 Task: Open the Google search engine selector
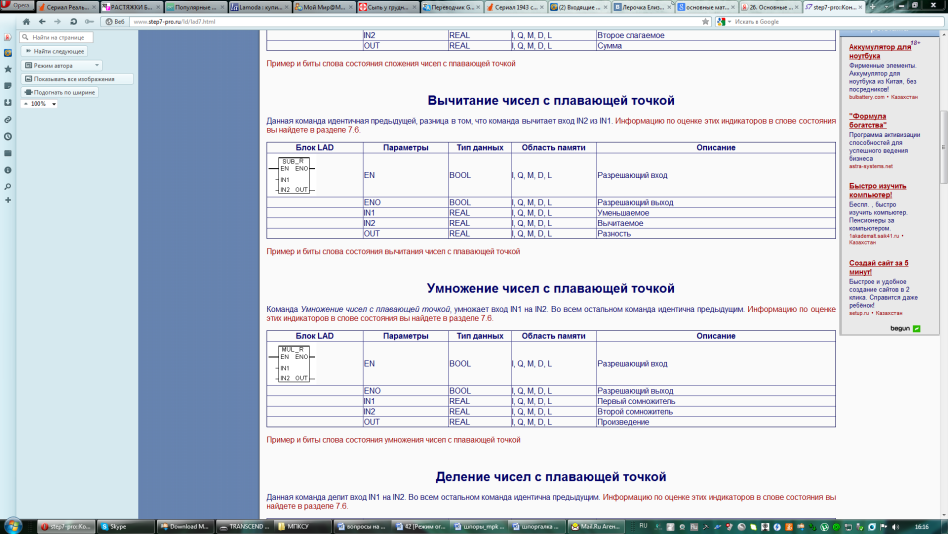point(723,22)
